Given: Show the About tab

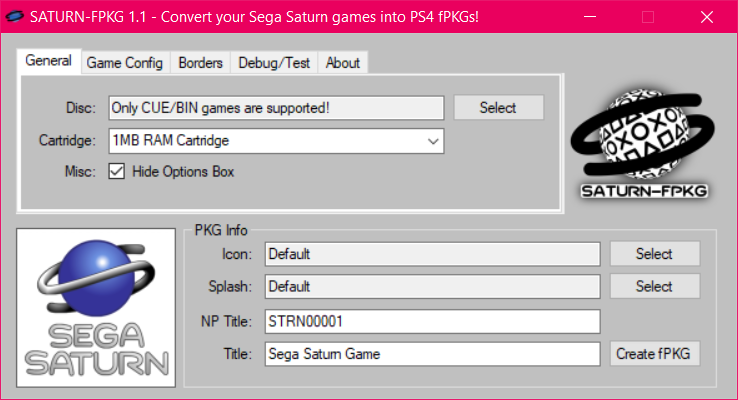Looking at the screenshot, I should pos(342,62).
